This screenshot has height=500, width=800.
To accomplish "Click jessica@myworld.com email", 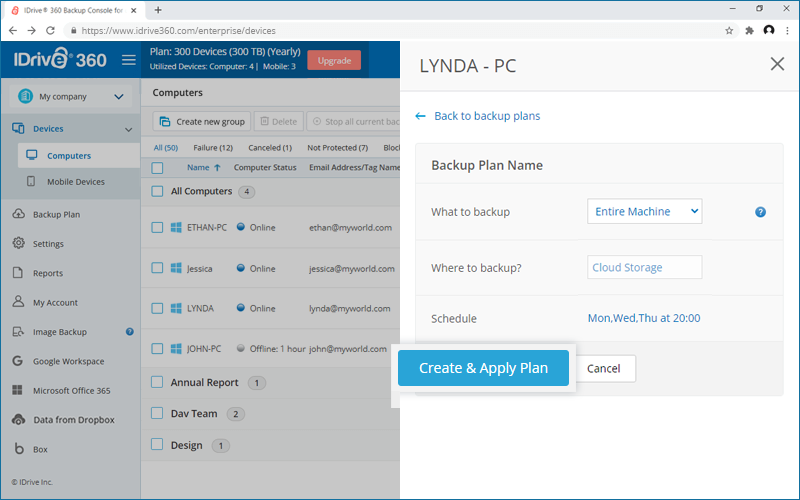I will point(352,268).
